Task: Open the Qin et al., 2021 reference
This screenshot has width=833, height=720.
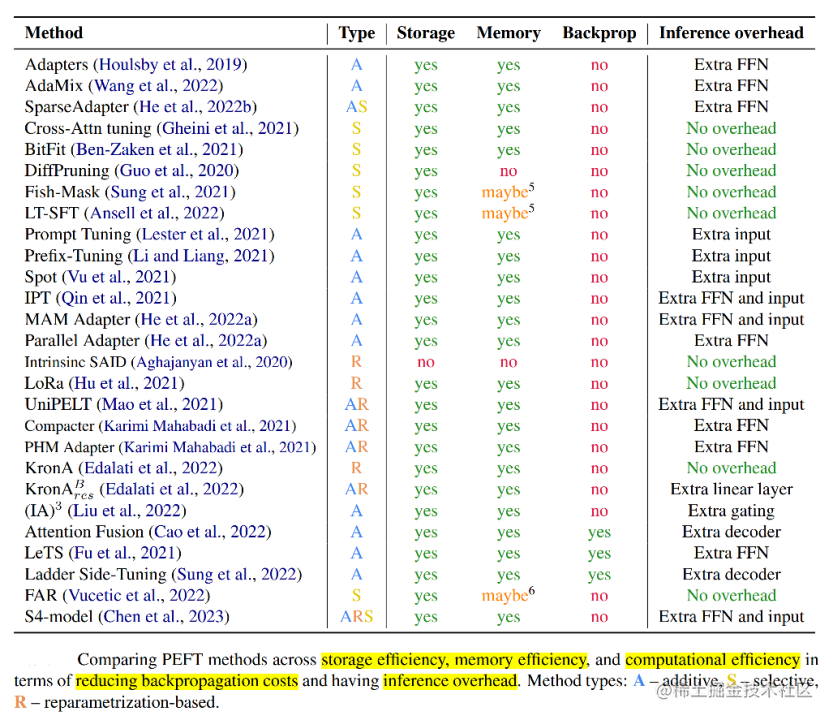Action: [116, 299]
